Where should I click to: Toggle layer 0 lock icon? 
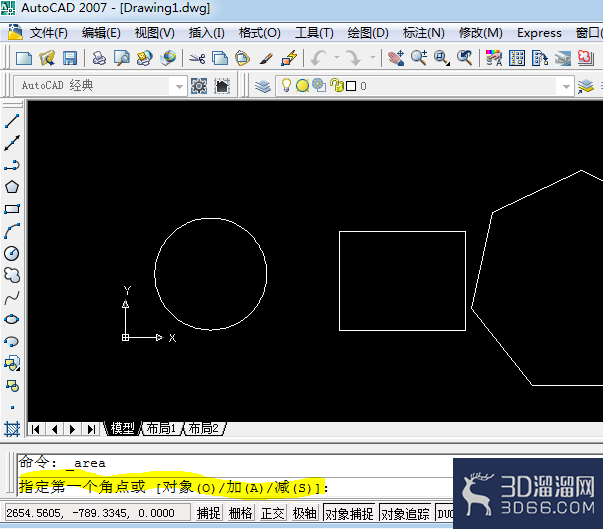(x=337, y=85)
